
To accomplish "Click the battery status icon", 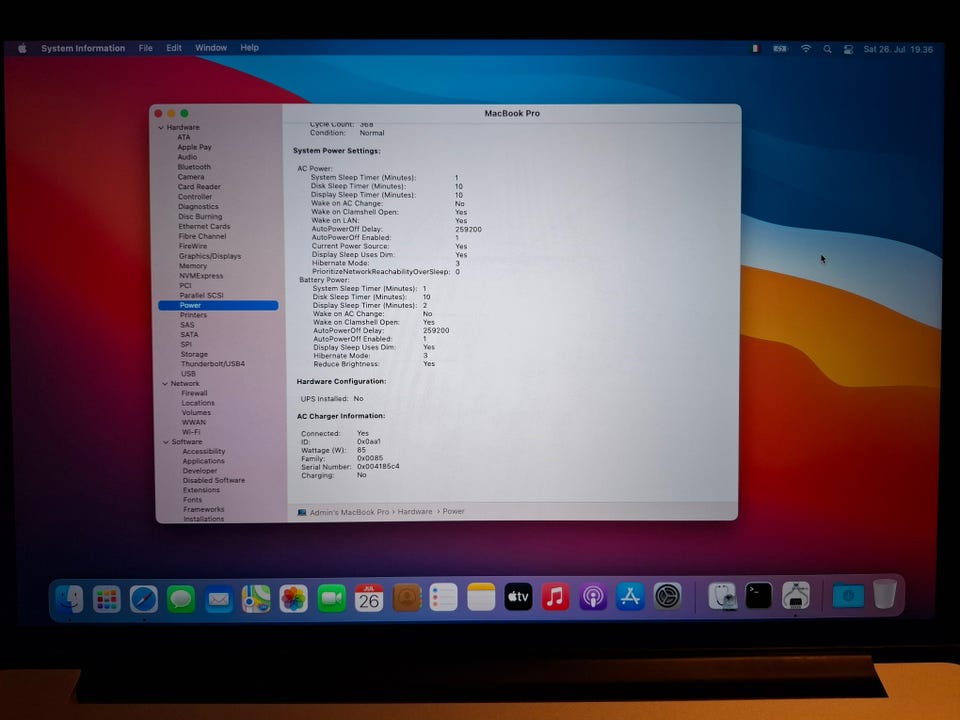I will click(x=779, y=48).
